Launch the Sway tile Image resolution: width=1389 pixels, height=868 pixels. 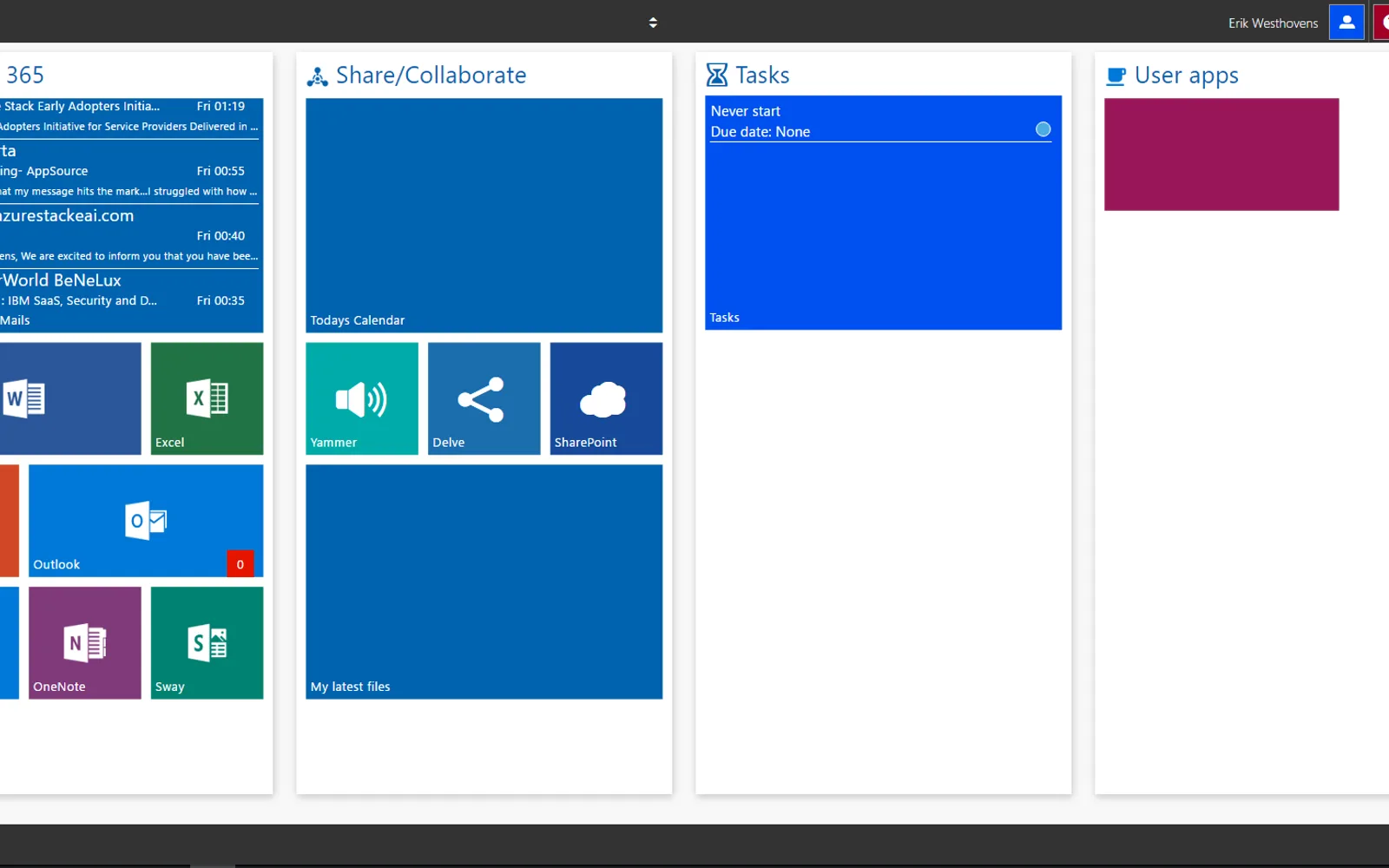[207, 643]
